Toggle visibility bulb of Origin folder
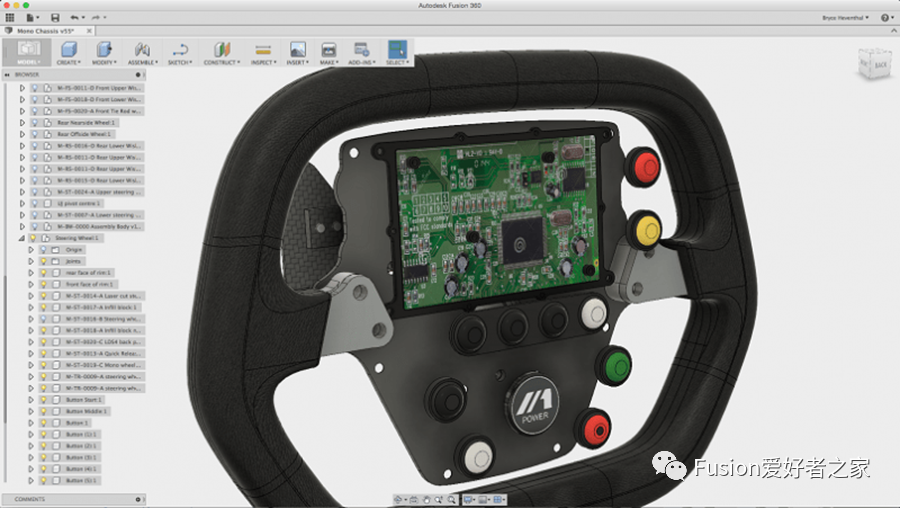Viewport: 900px width, 508px height. 43,250
